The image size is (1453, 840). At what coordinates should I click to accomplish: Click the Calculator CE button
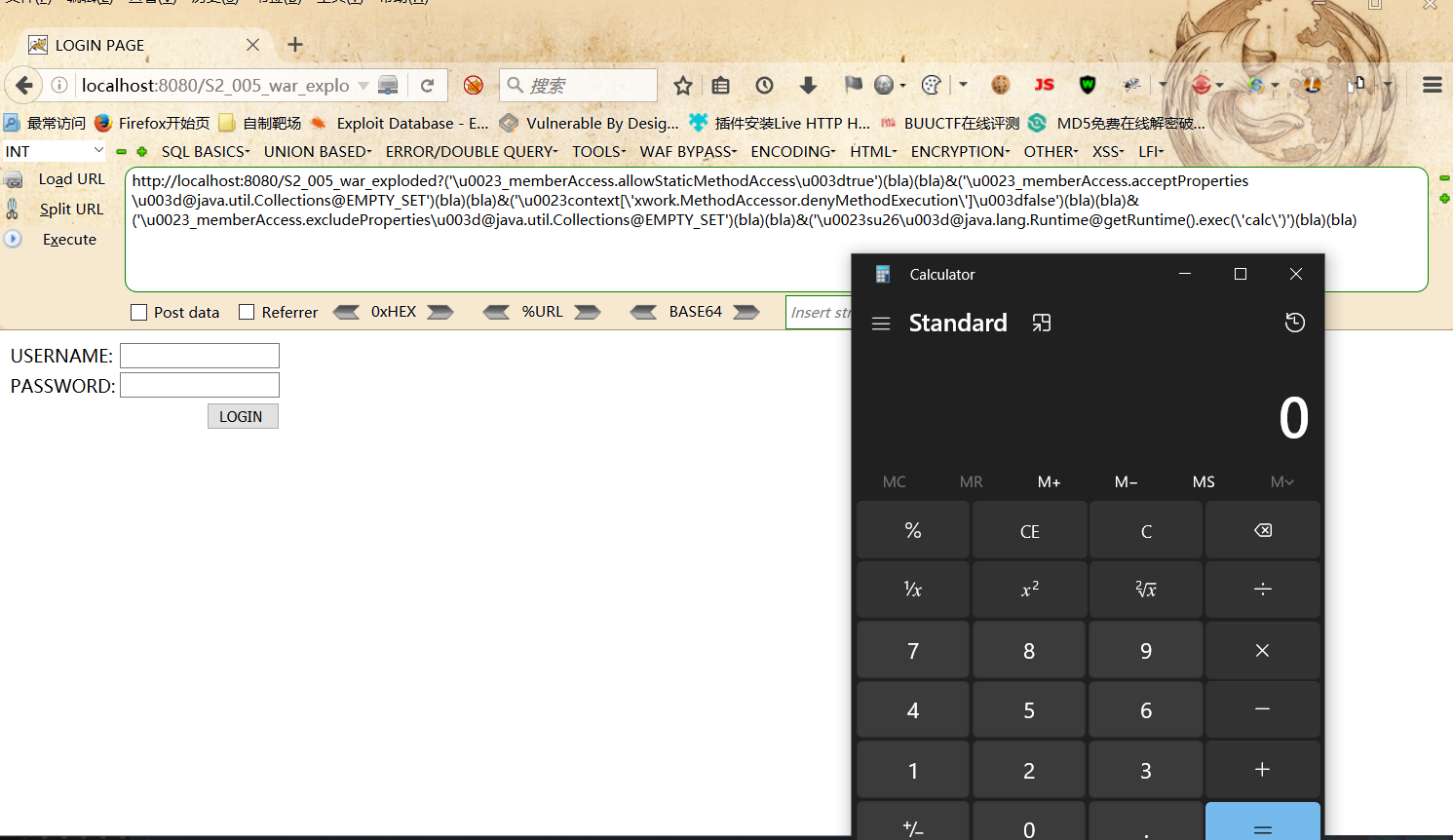1029,530
